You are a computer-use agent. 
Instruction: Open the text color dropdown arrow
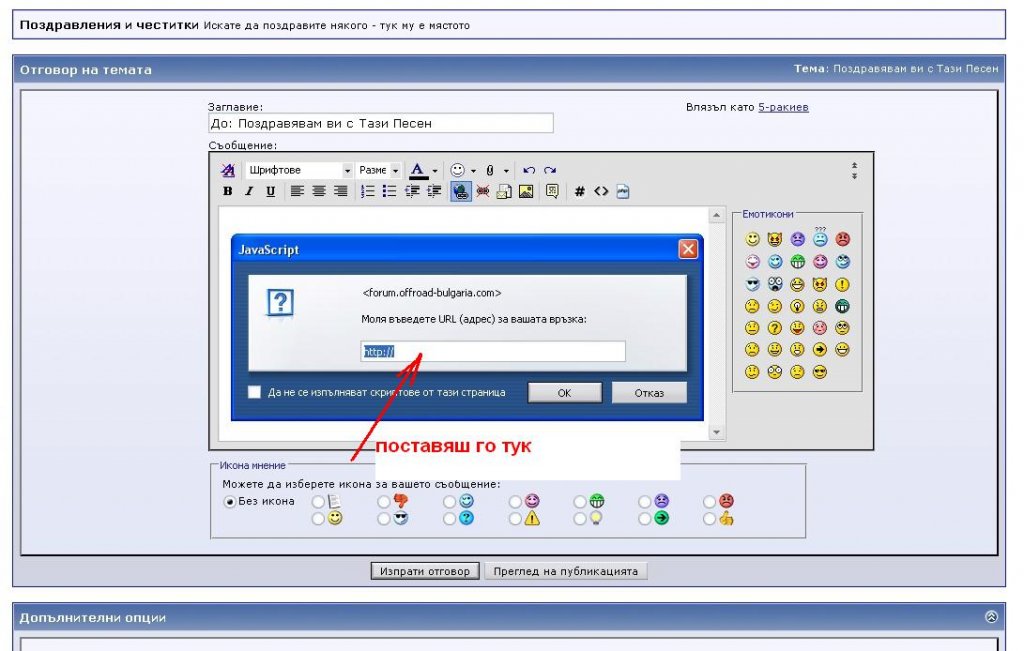coord(435,171)
